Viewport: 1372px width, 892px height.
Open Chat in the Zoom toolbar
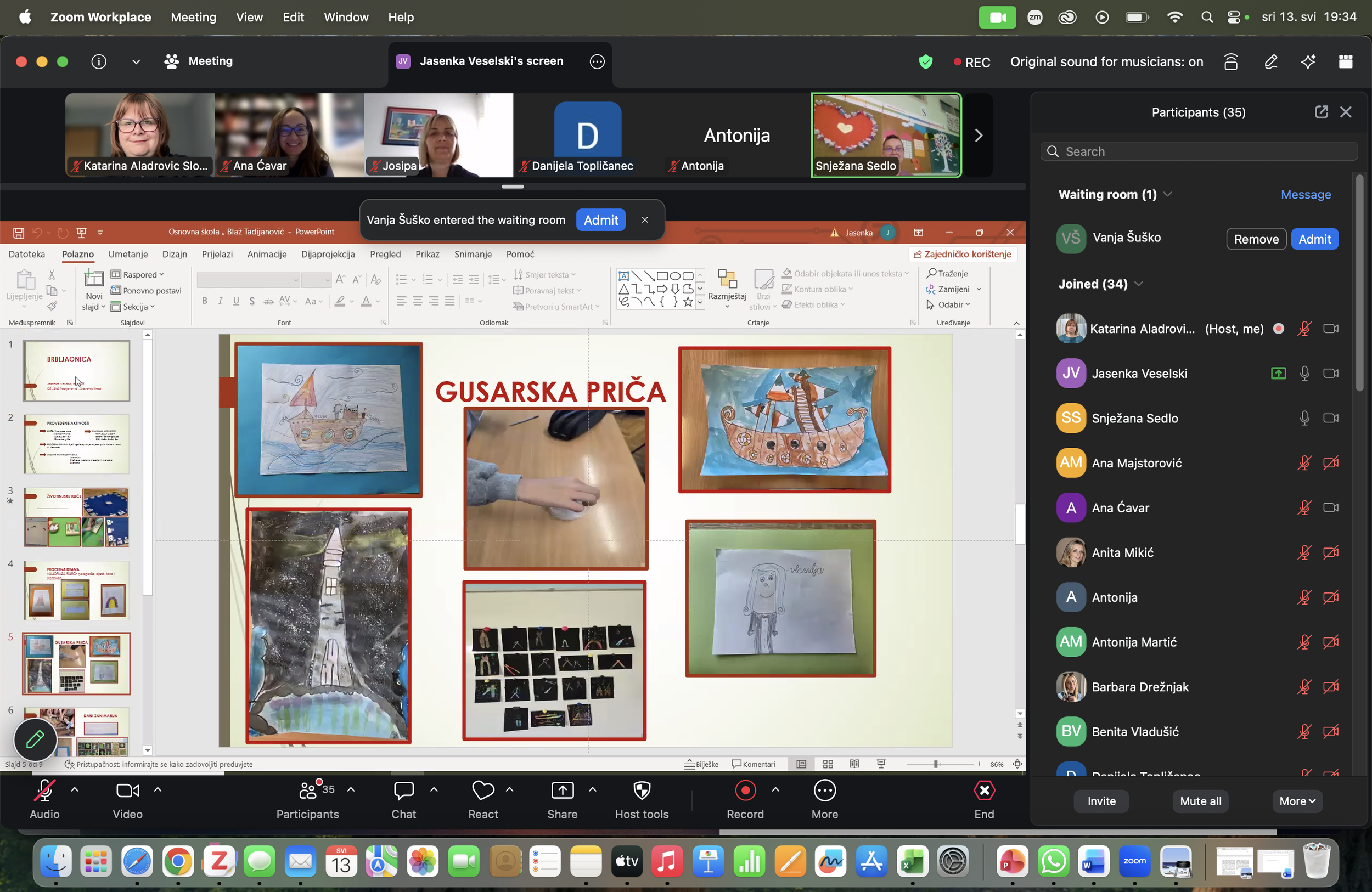[403, 800]
